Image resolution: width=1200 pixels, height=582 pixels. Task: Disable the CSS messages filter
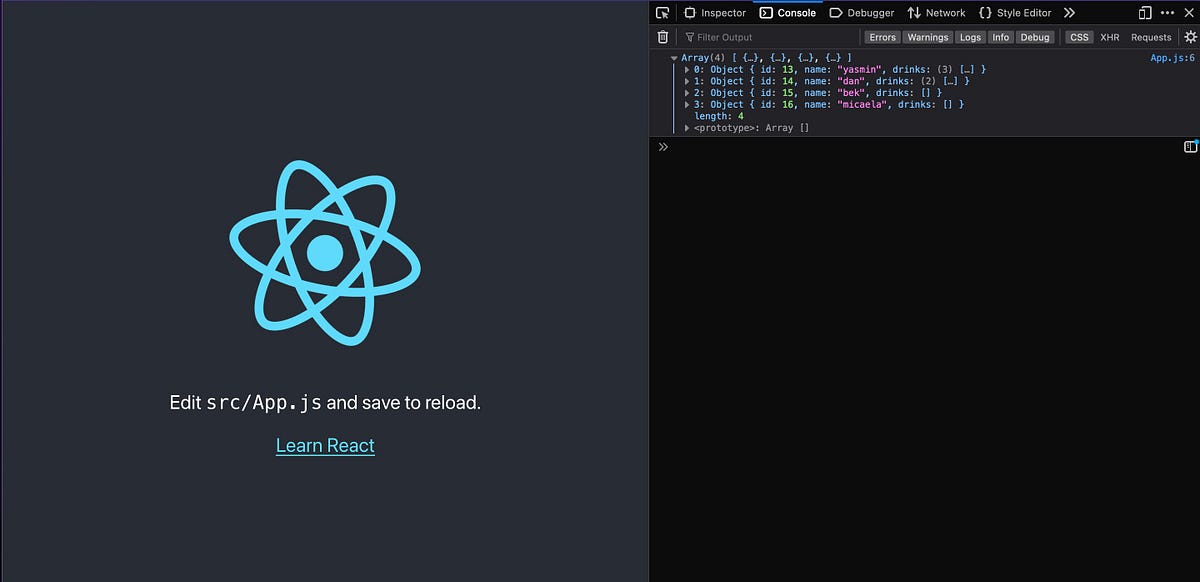pyautogui.click(x=1078, y=37)
